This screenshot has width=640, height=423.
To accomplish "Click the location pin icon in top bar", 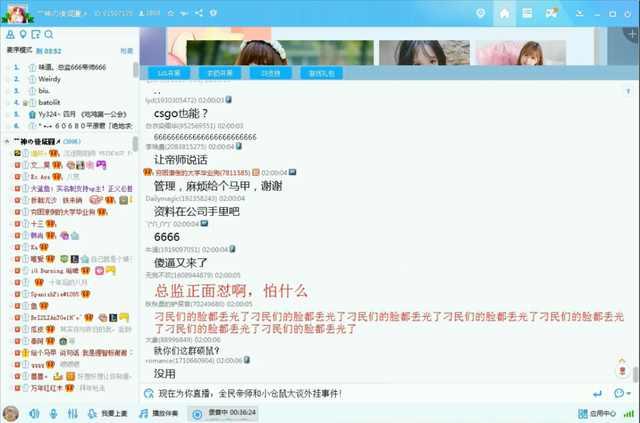I will click(x=481, y=13).
